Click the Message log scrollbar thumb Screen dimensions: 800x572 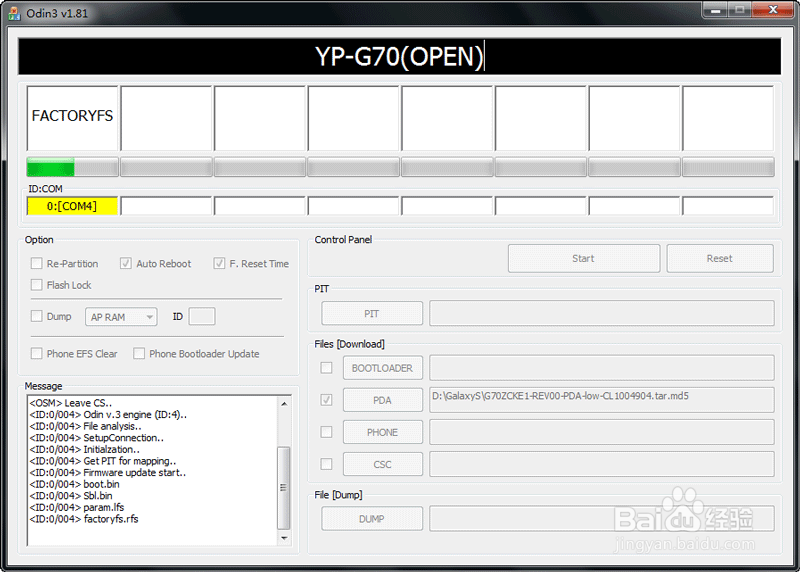pos(284,488)
